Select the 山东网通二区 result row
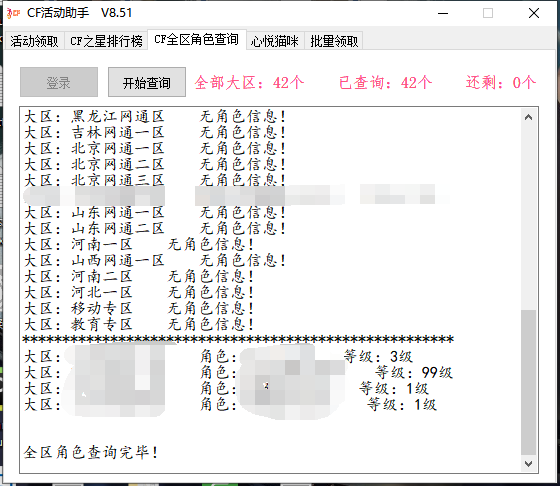 [155, 229]
